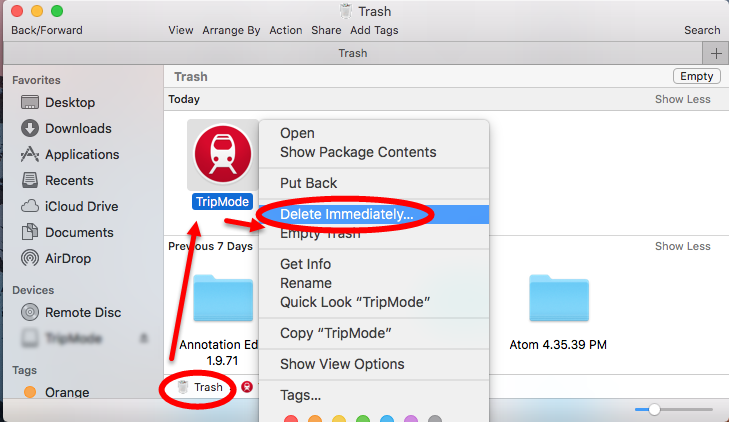Click Trash icon in the path bar
The image size is (729, 422).
tap(184, 387)
